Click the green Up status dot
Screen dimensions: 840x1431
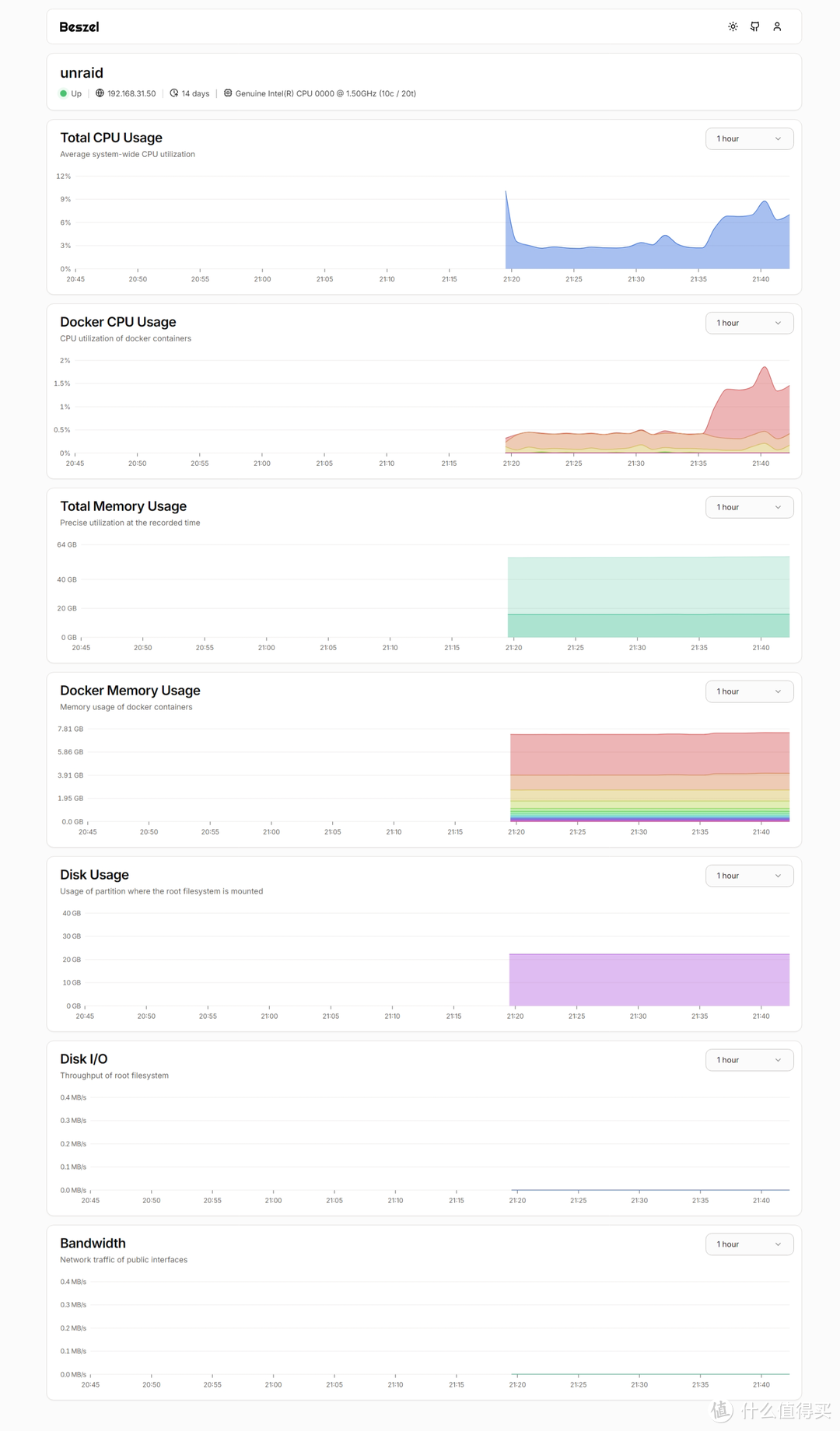(x=64, y=93)
